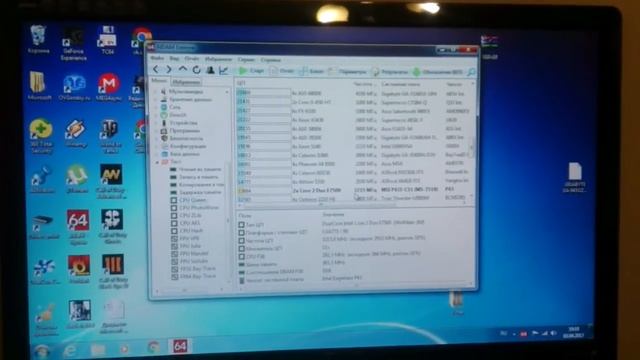640x360 pixels.
Task: Click the MEGAsync desktop icon
Action: coord(108,87)
